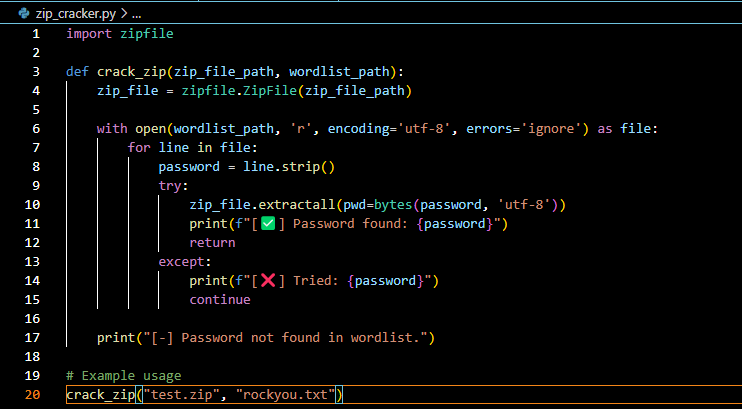Click the 'with' keyword on line 6
Image resolution: width=742 pixels, height=409 pixels.
point(112,129)
